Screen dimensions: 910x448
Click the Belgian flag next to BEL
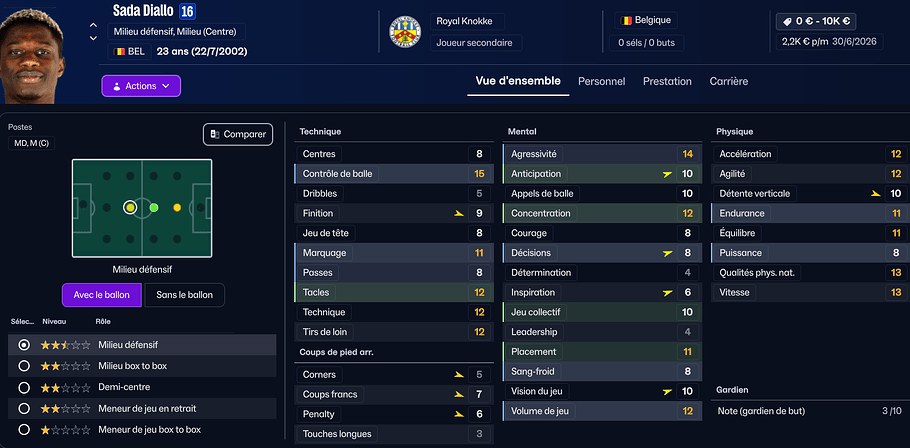pyautogui.click(x=120, y=51)
